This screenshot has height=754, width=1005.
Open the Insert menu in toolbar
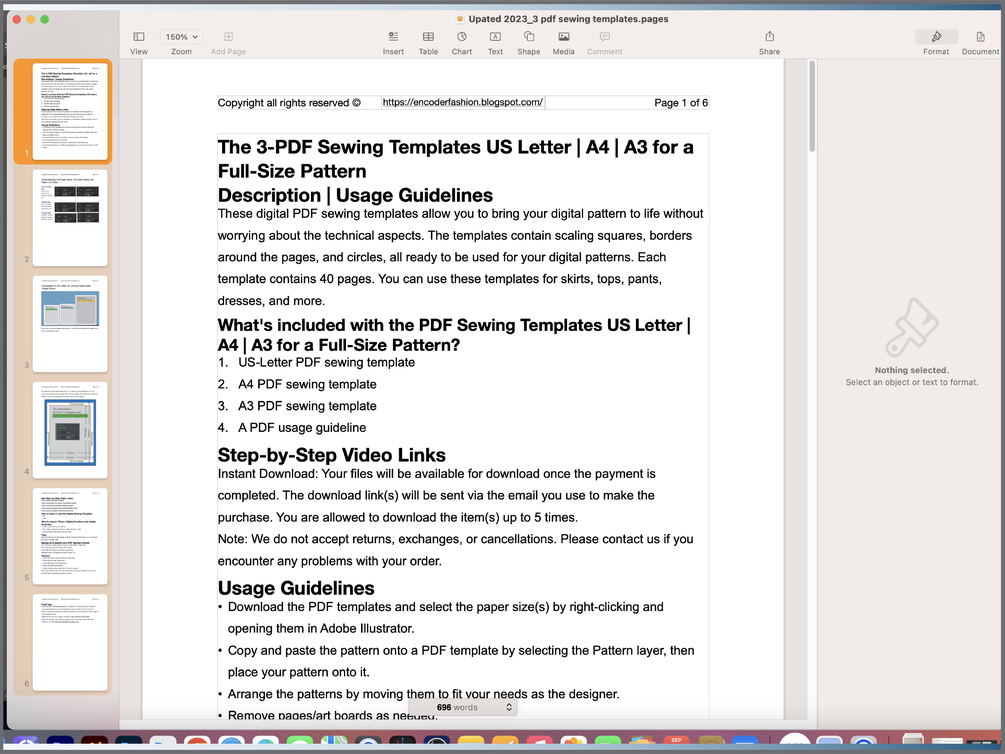[393, 43]
